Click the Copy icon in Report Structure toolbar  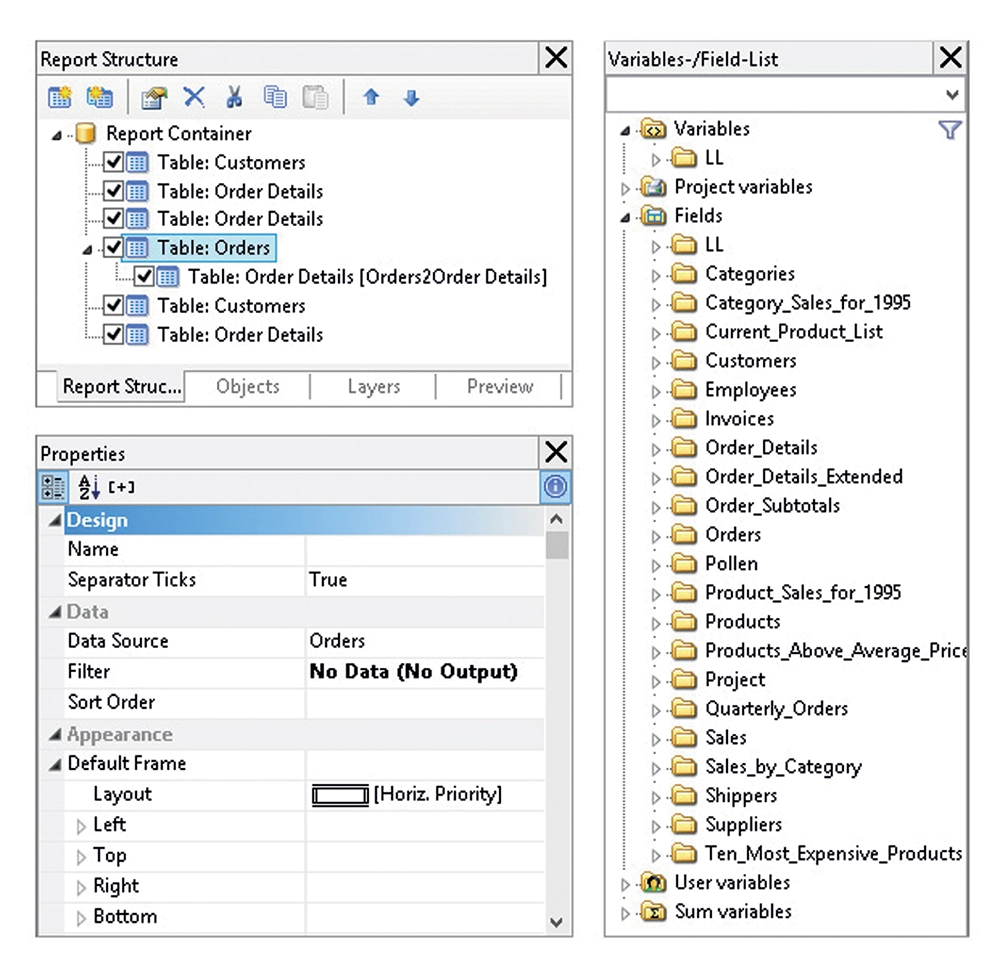[x=275, y=98]
